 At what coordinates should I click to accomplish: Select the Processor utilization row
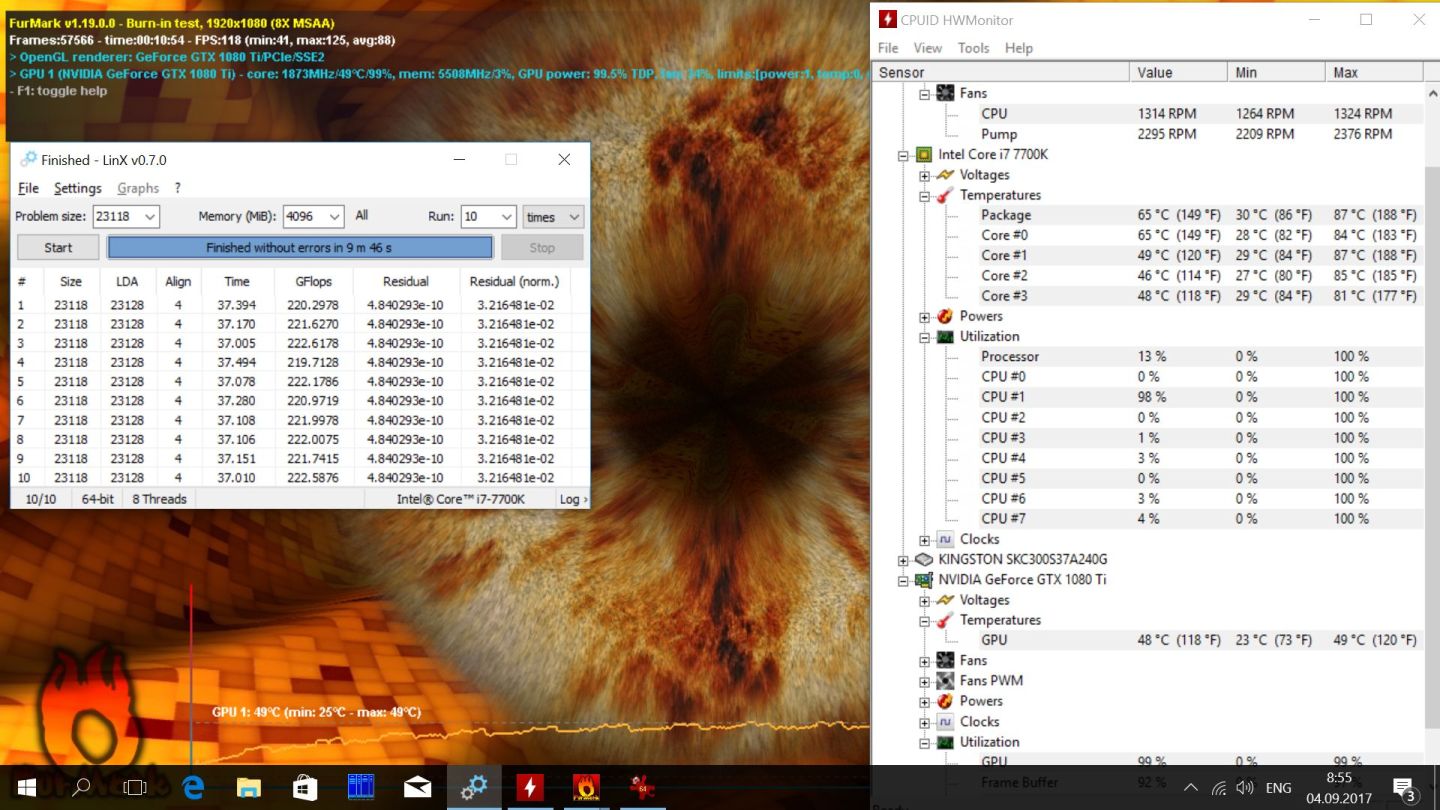click(x=1148, y=357)
